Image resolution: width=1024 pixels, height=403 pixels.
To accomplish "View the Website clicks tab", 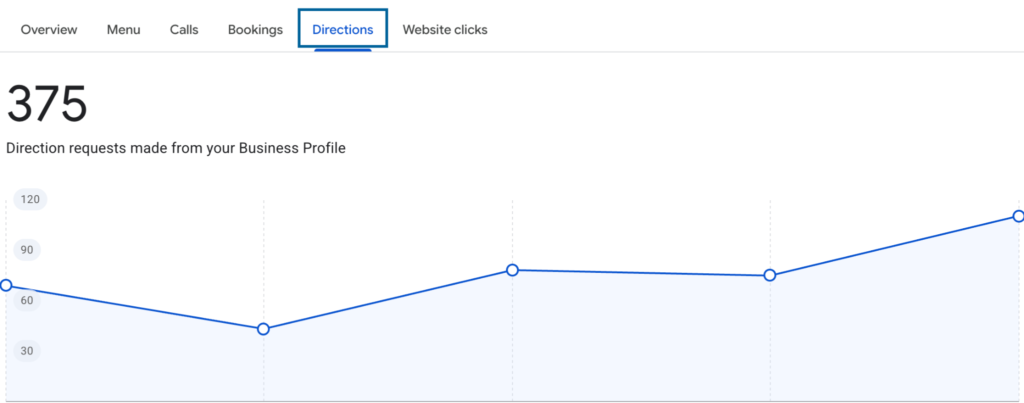I will pos(445,29).
